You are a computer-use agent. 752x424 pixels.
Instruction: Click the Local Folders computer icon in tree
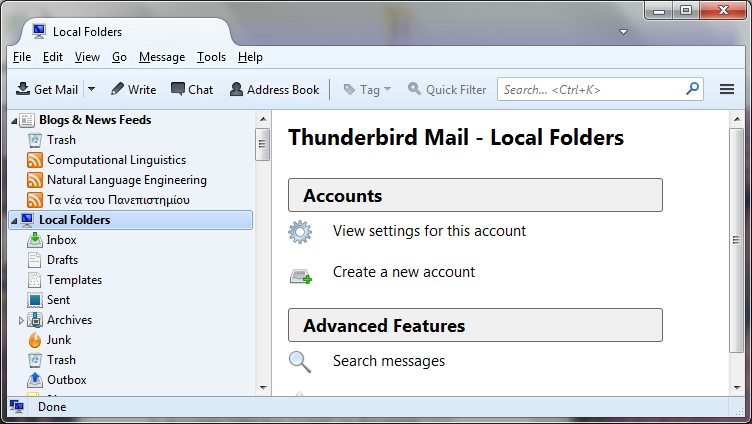27,220
